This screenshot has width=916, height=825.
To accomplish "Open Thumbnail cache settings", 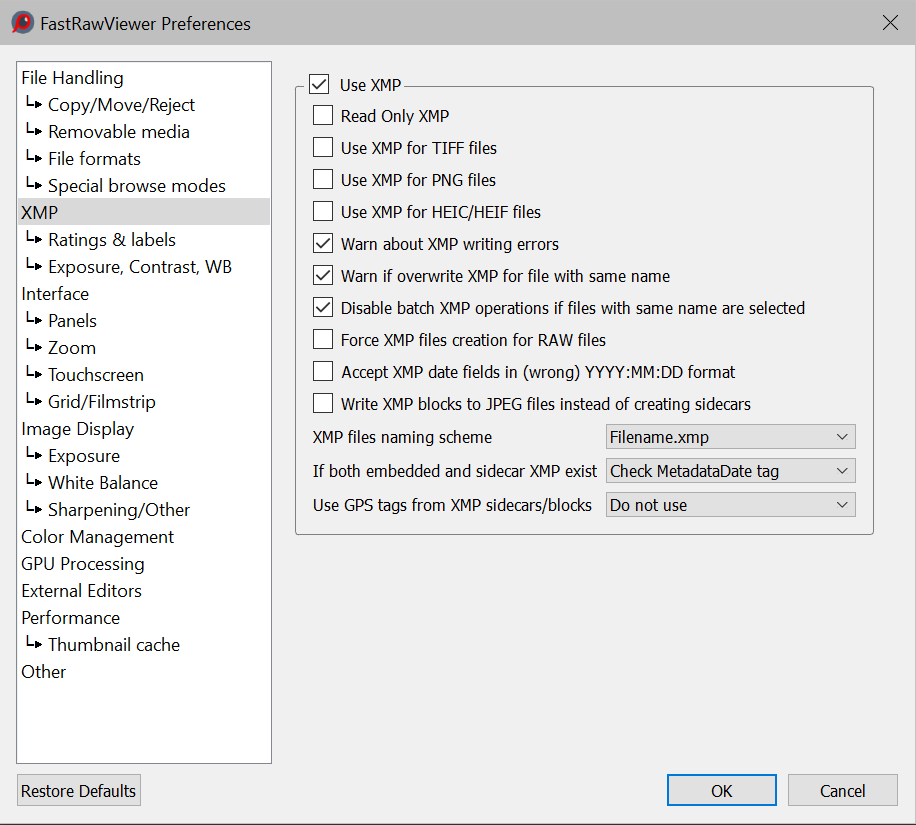I will pos(113,645).
